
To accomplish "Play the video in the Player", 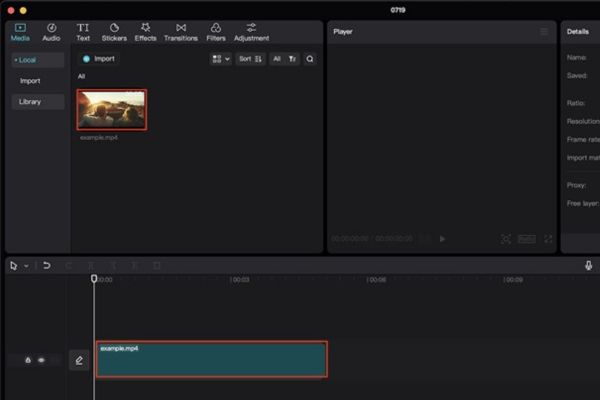I will pos(442,239).
